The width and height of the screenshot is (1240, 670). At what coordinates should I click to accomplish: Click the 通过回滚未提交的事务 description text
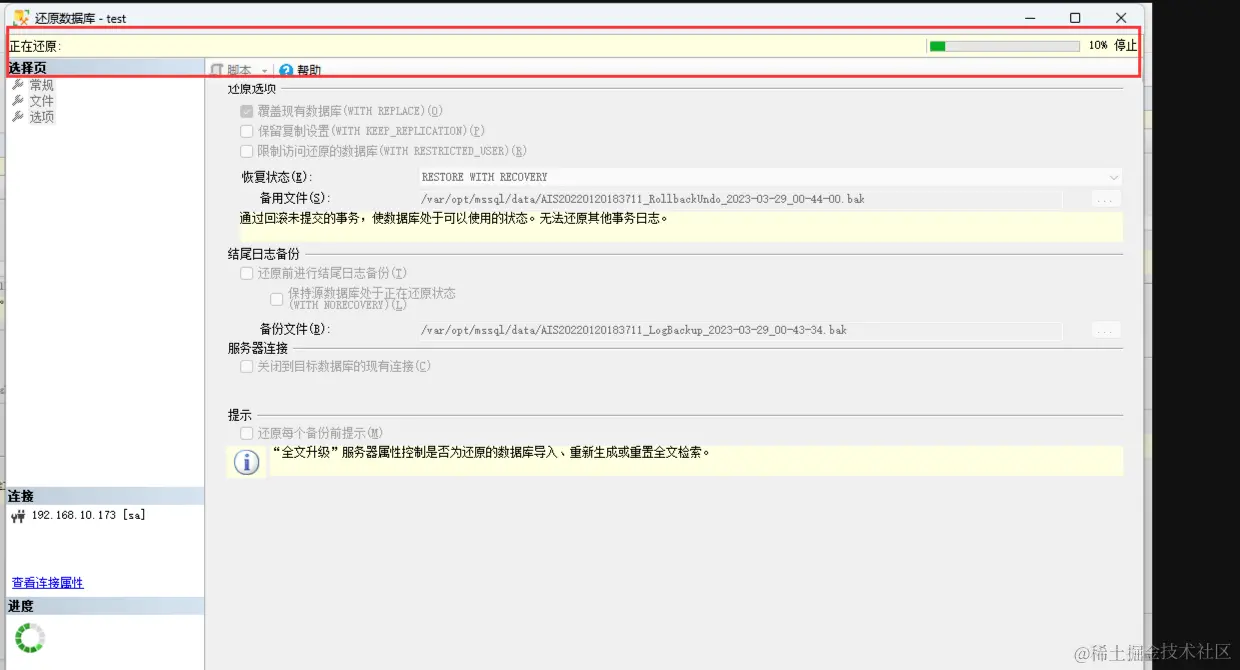(454, 218)
